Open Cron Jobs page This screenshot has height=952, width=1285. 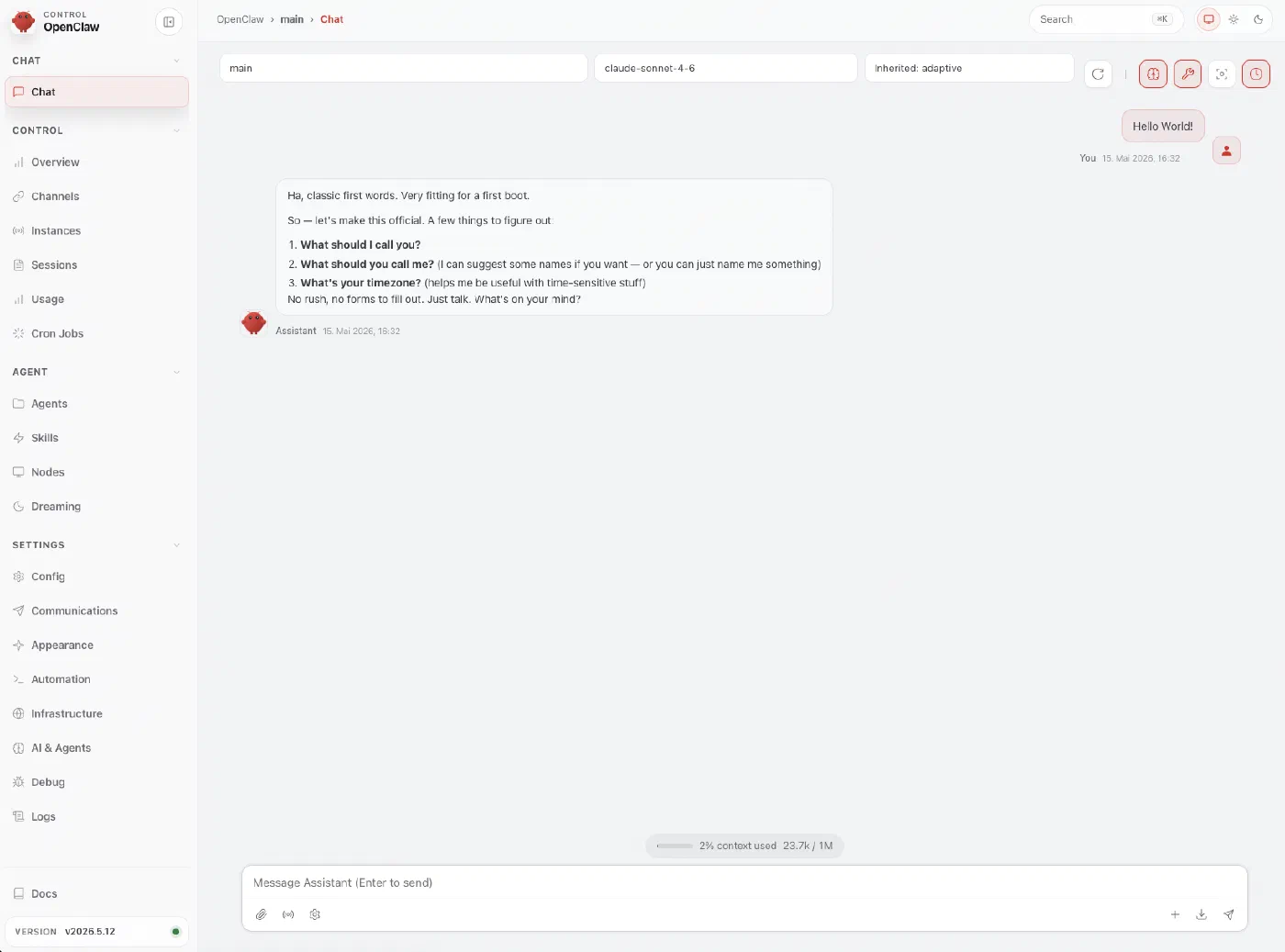pos(96,334)
